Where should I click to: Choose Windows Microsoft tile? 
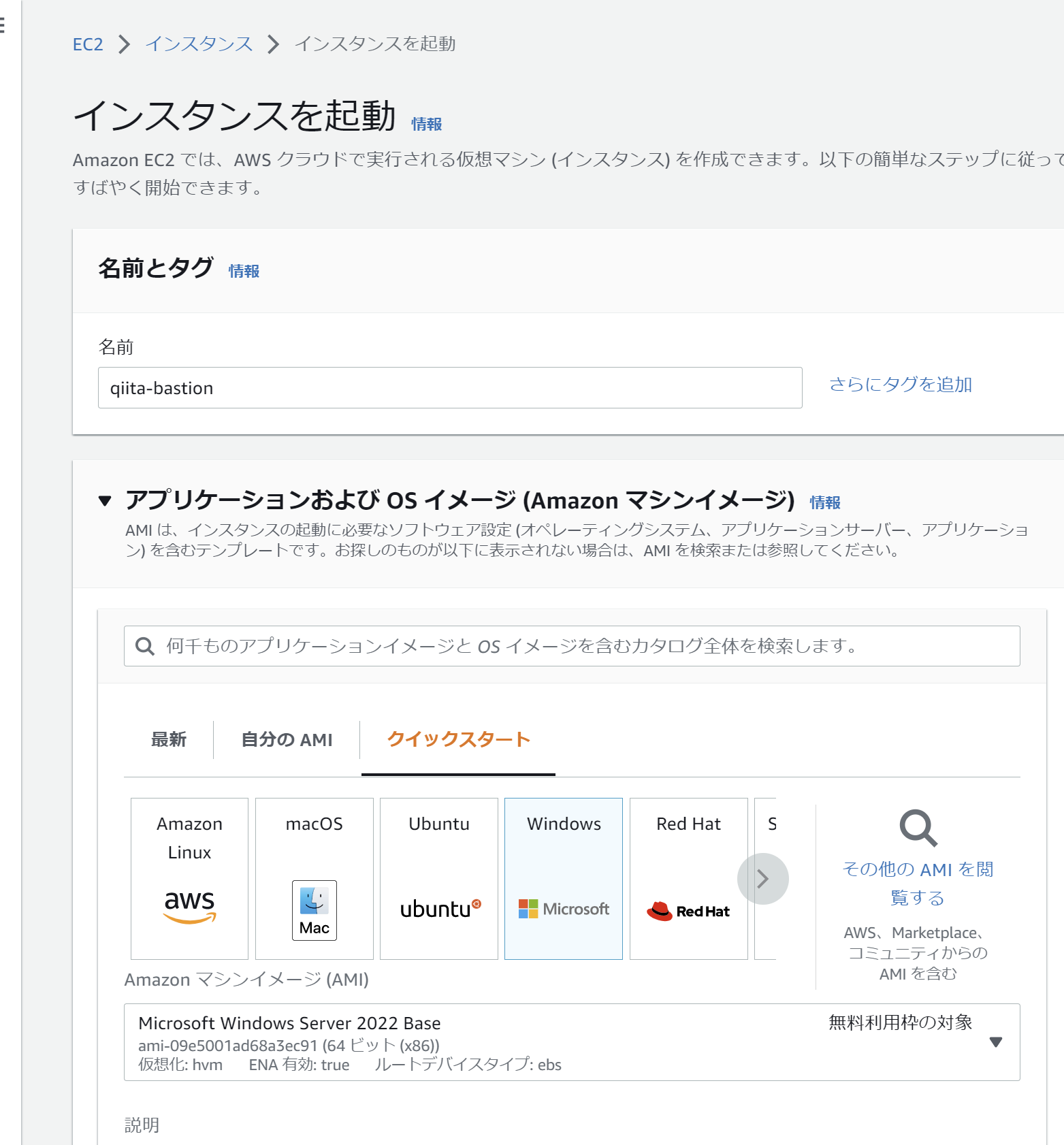click(x=564, y=879)
